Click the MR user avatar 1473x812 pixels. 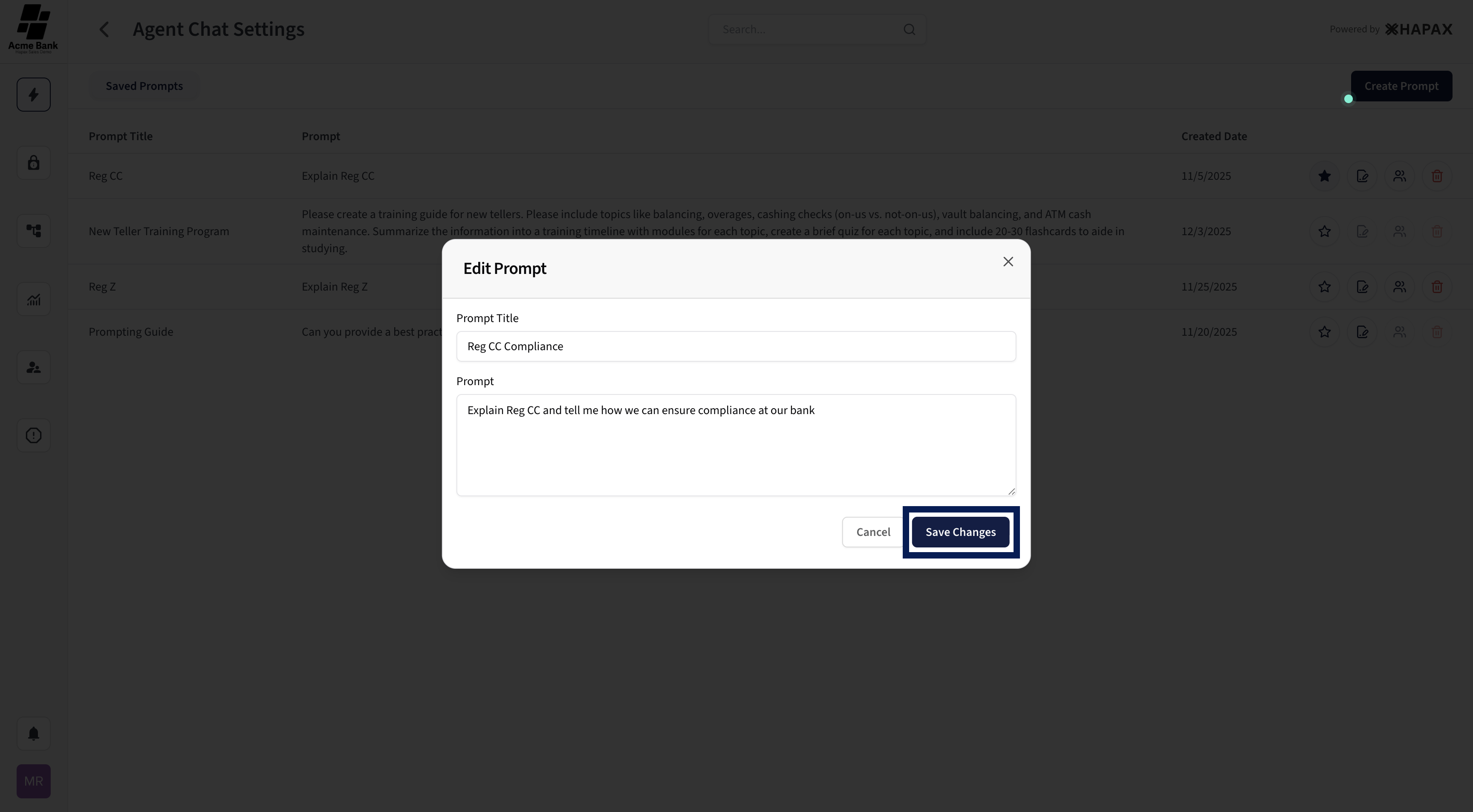tap(33, 781)
